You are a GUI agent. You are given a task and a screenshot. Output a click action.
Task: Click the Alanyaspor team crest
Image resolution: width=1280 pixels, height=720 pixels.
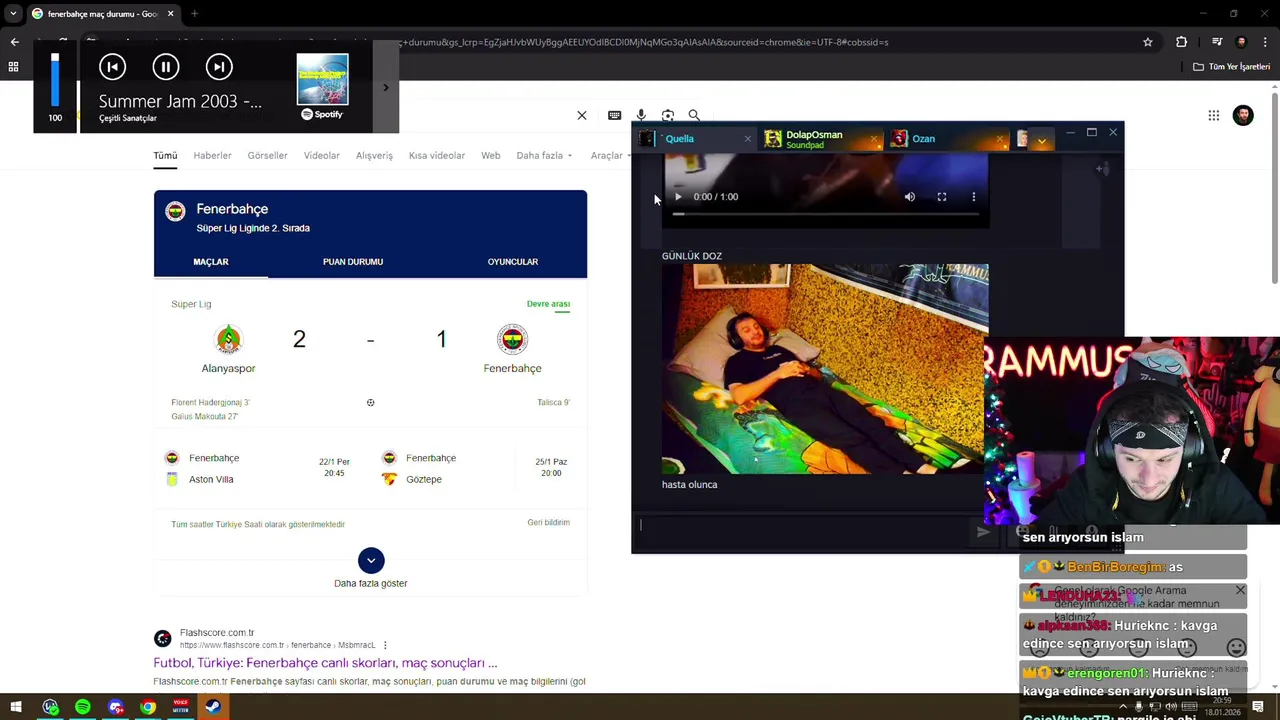pyautogui.click(x=228, y=340)
